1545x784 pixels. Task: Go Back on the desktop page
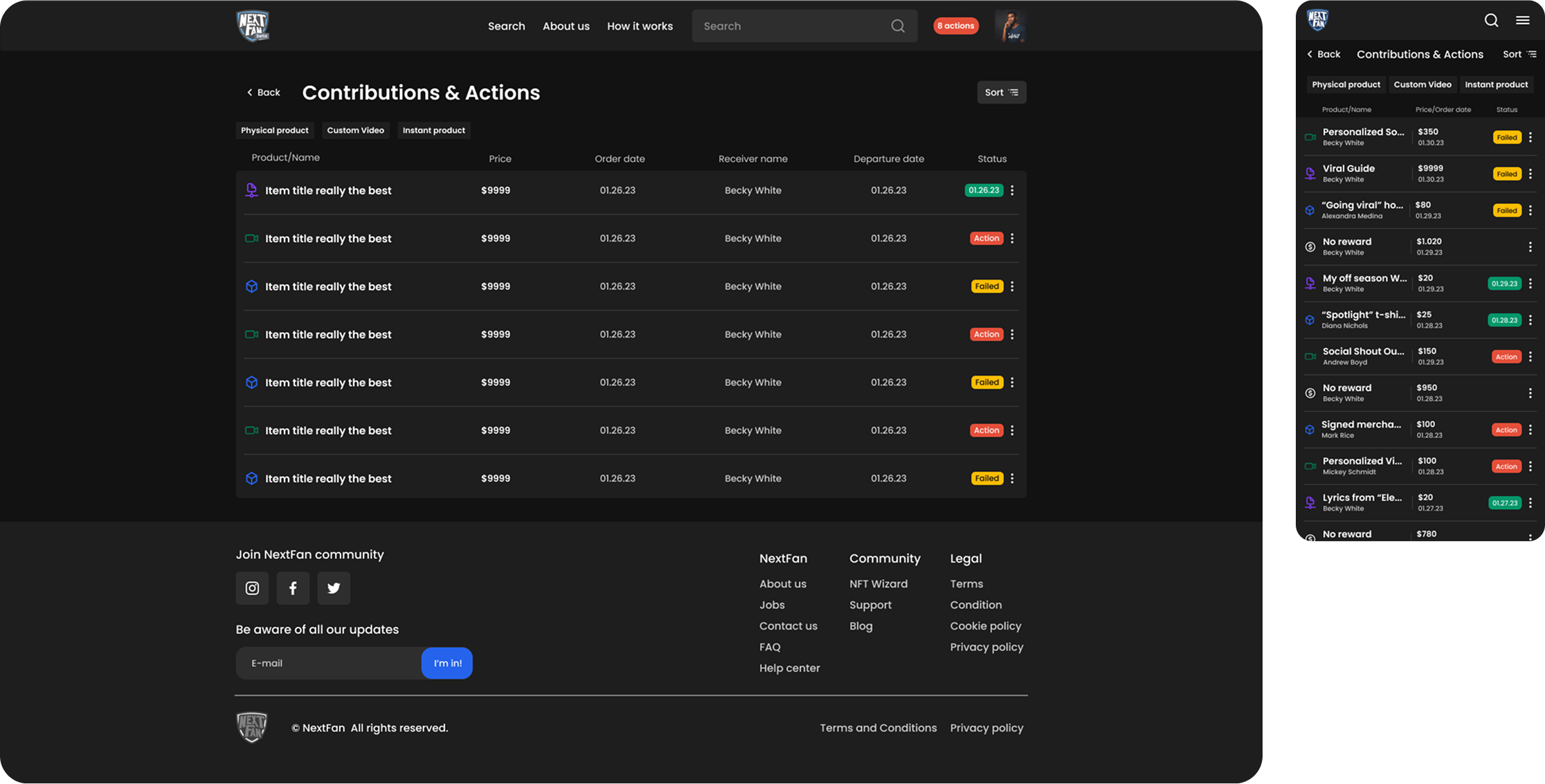tap(264, 92)
